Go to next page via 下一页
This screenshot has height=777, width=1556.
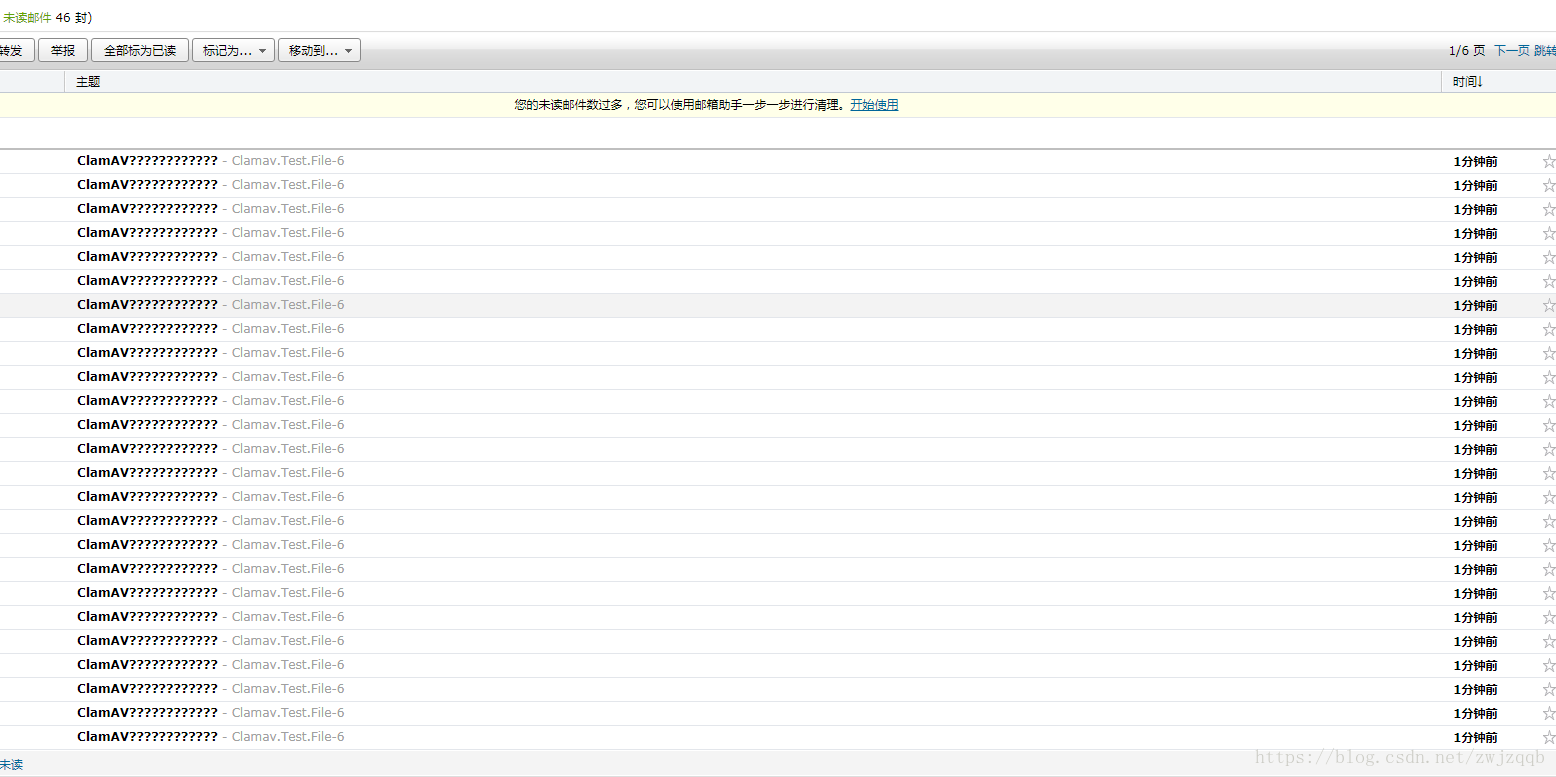1511,51
